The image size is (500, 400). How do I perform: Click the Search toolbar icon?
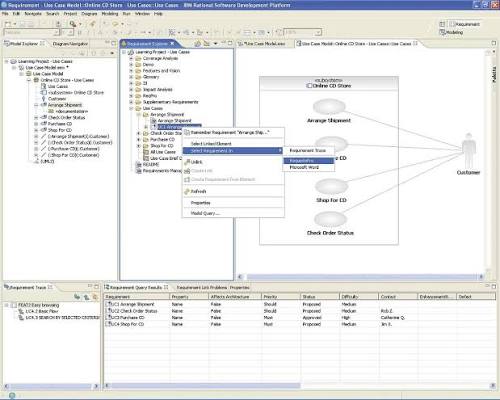(x=73, y=24)
